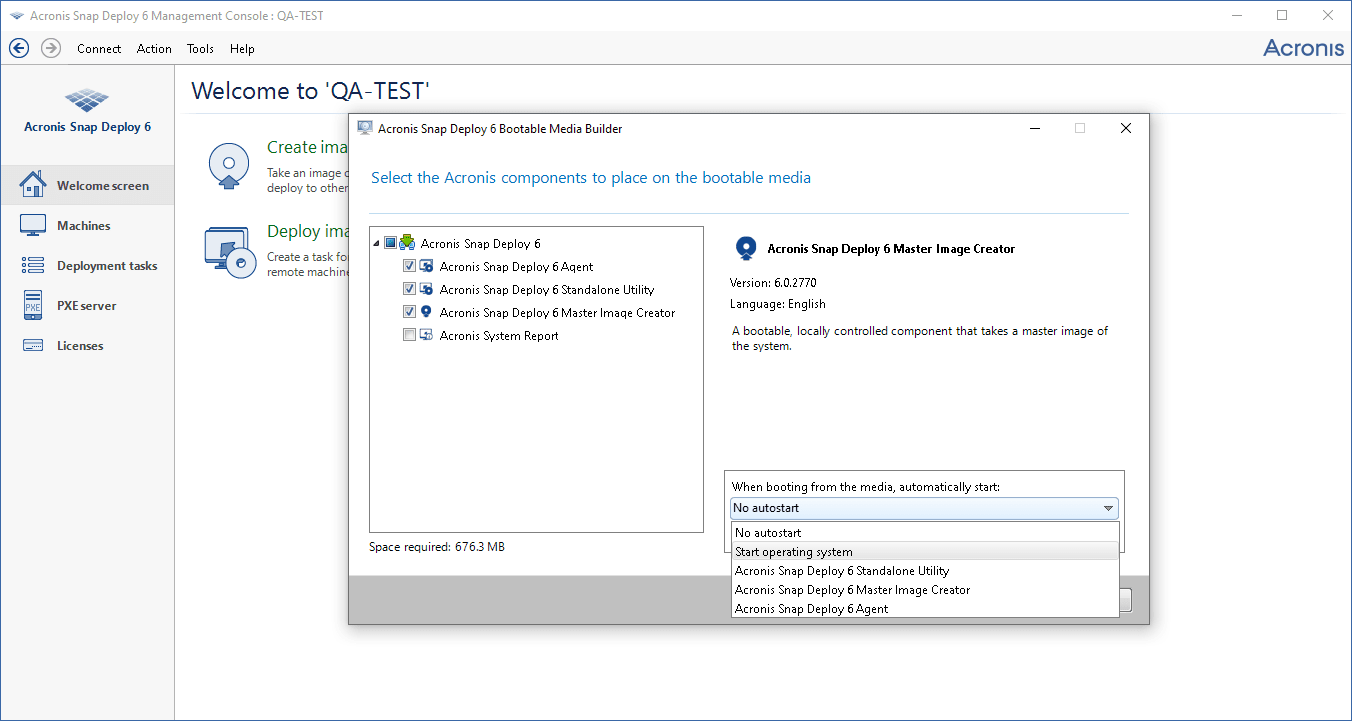Open the Tools menu
The width and height of the screenshot is (1352, 721).
pos(200,49)
